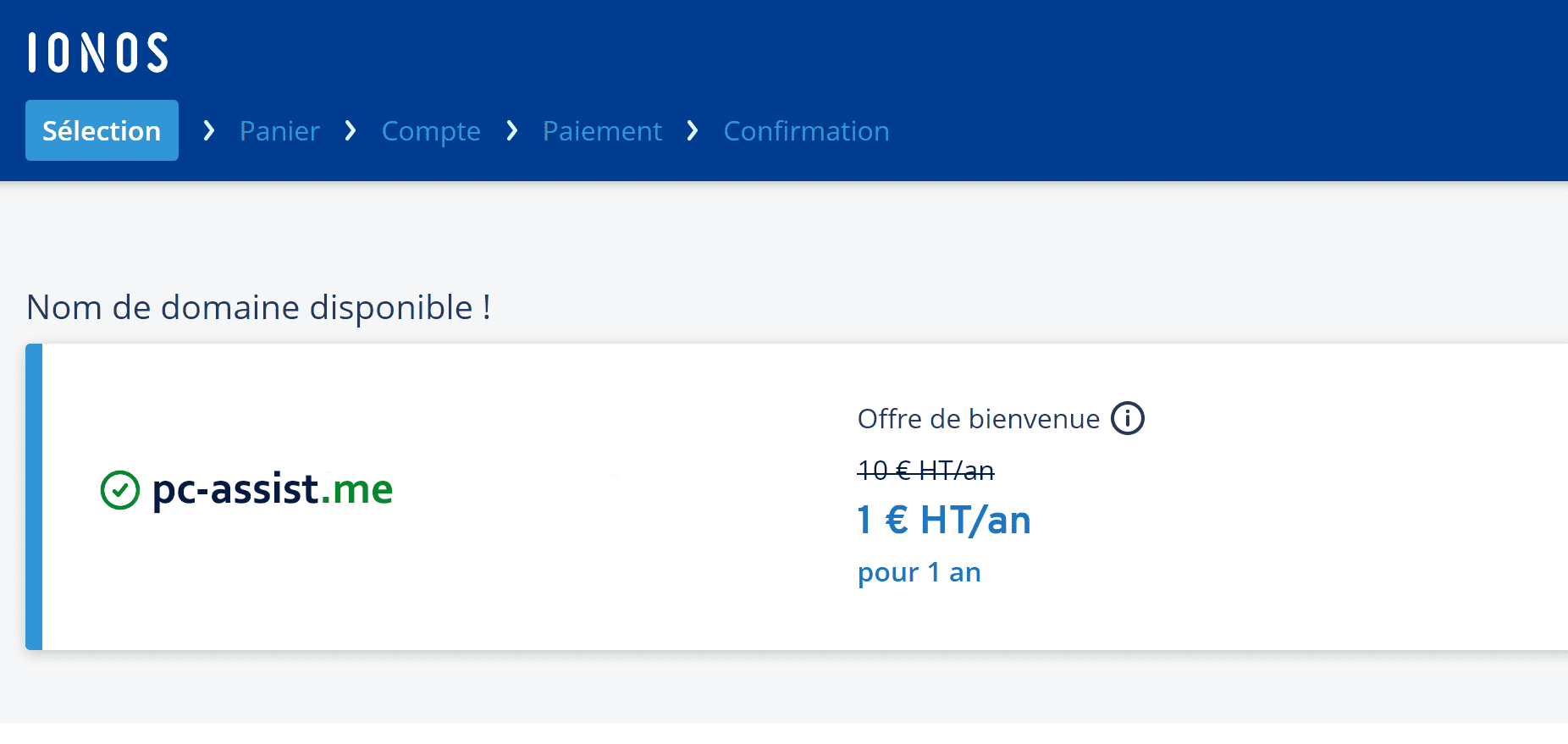Viewport: 1568px width, 744px height.
Task: Switch to the Paiement step
Action: (x=602, y=131)
